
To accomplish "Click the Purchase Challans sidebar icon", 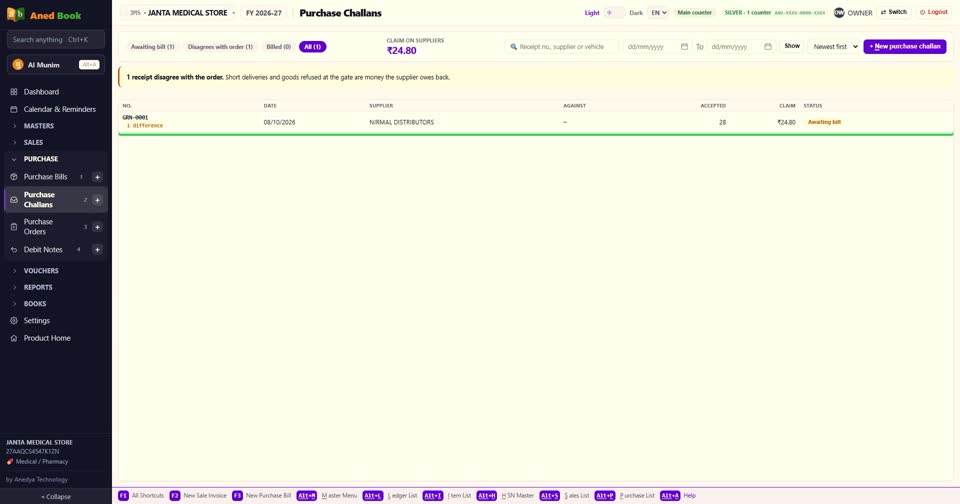I will click(14, 200).
